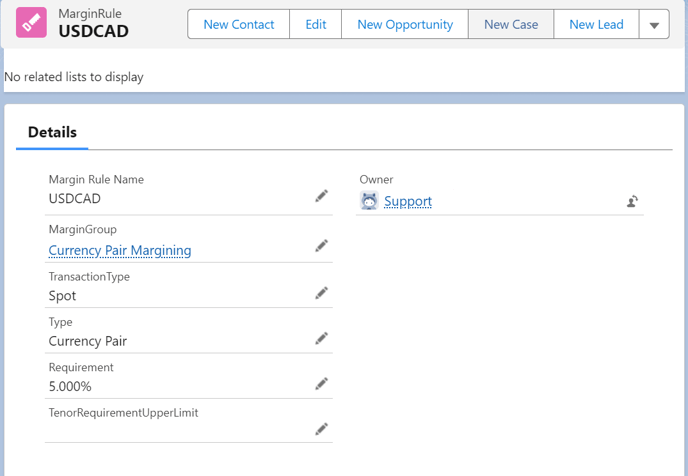Click the Edit button
This screenshot has width=688, height=476.
(x=315, y=25)
